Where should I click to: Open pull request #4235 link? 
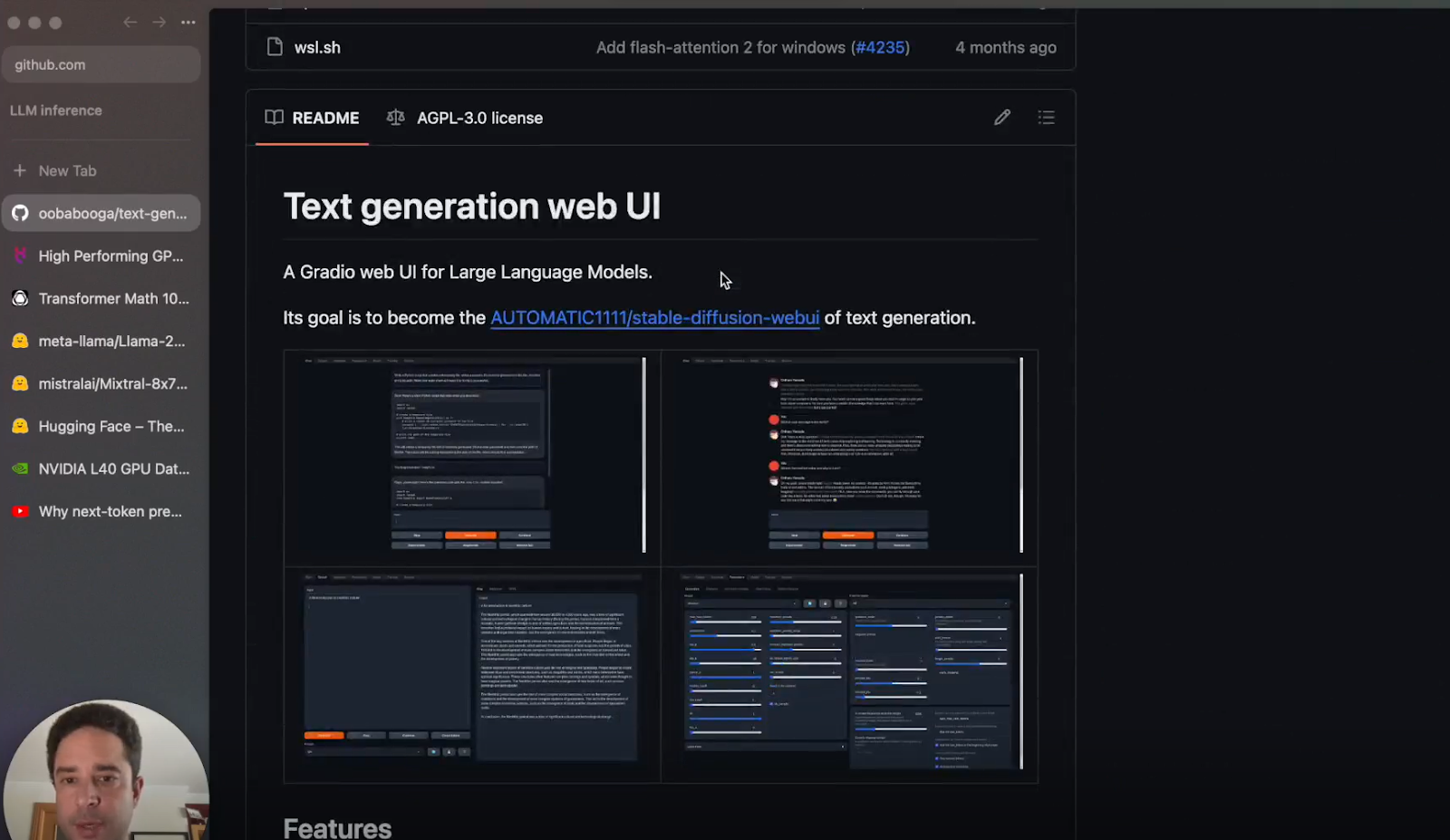click(880, 48)
